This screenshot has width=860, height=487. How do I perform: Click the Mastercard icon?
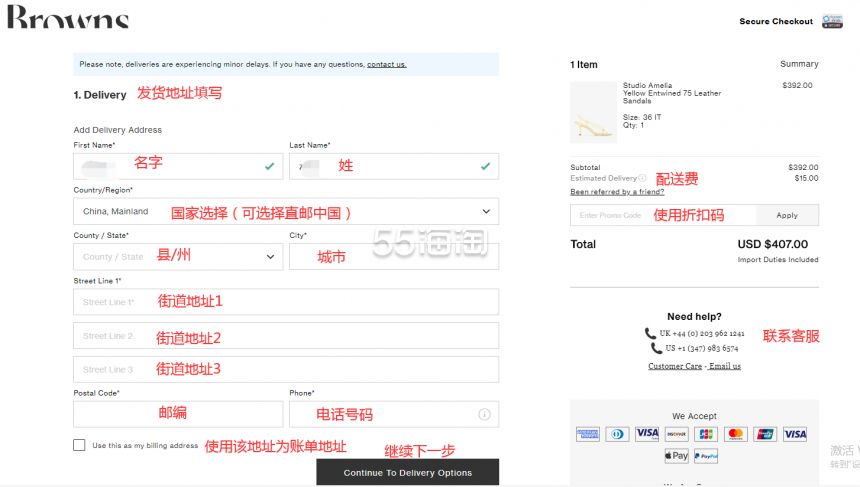pyautogui.click(x=735, y=434)
